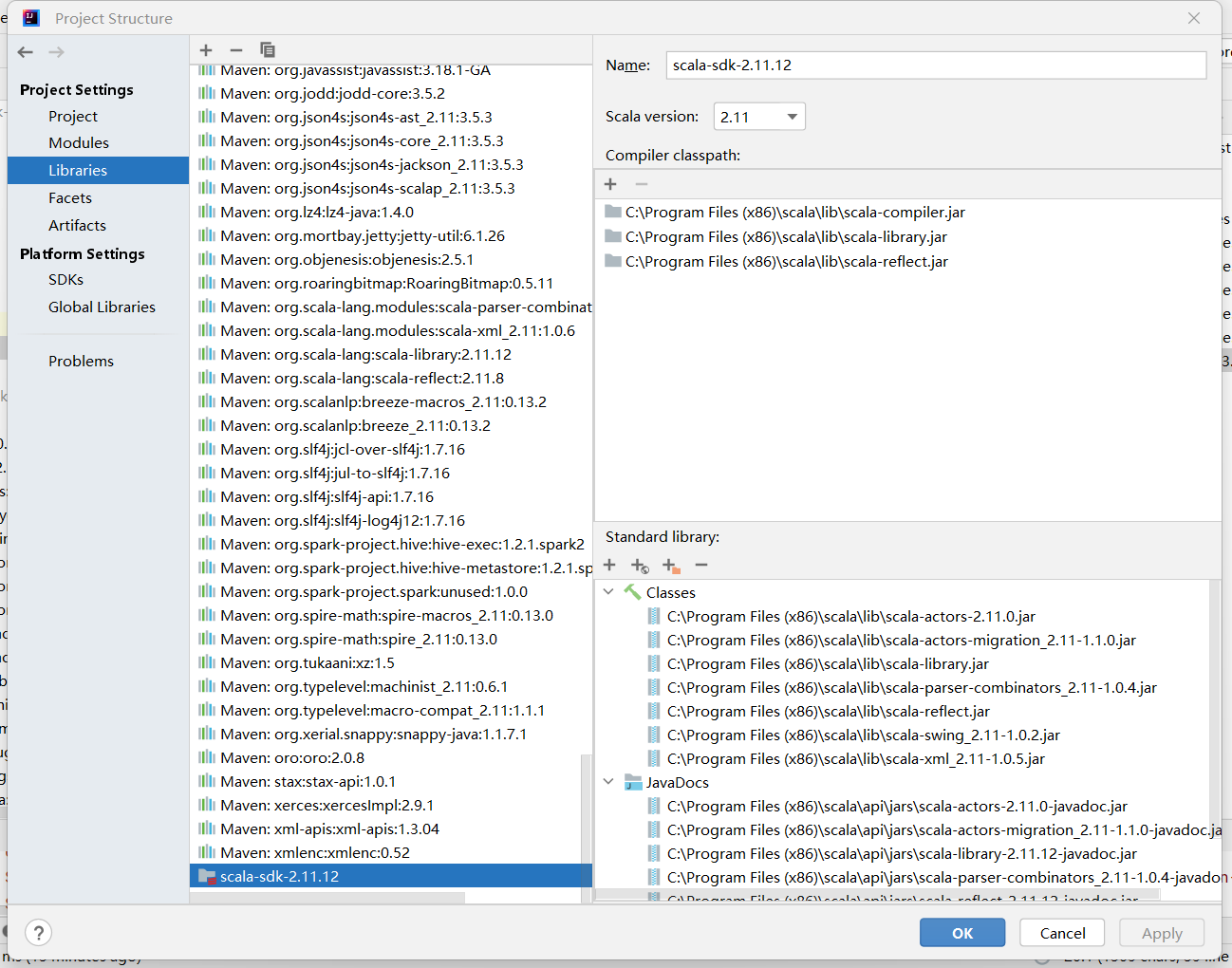1232x968 pixels.
Task: Specify documentation URL icon in Standard library toolbar
Action: tap(640, 566)
